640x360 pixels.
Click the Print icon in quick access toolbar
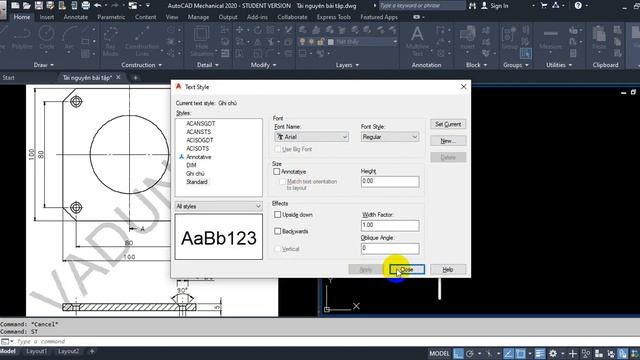point(86,6)
